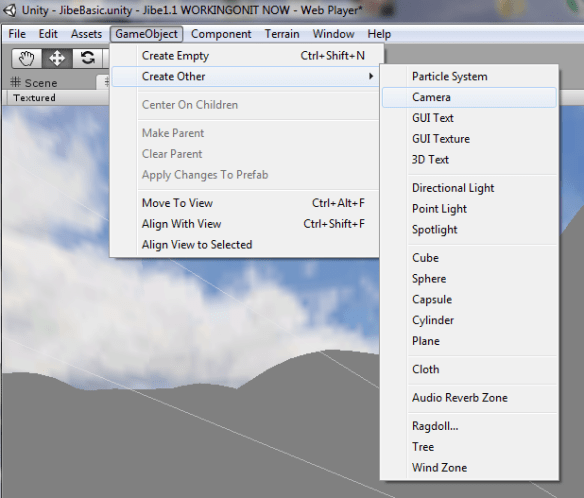Create a Point Light

coord(469,209)
